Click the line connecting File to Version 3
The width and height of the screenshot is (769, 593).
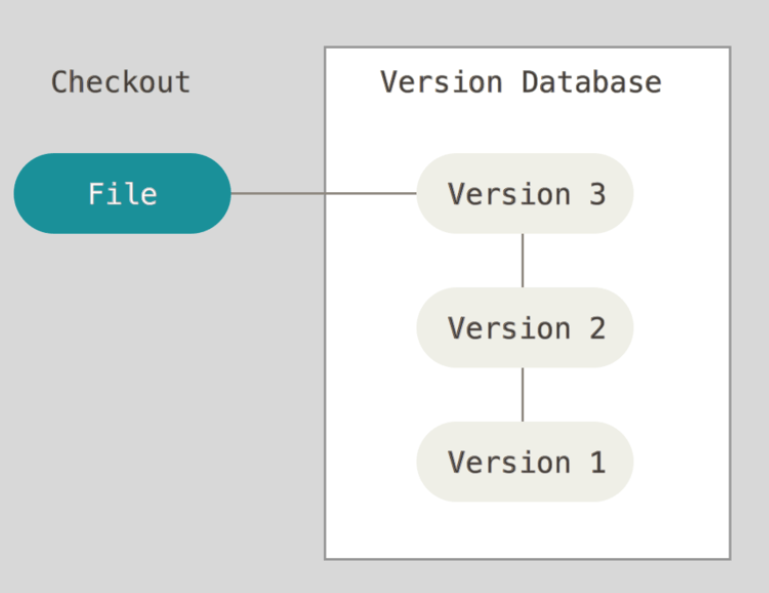tap(324, 193)
